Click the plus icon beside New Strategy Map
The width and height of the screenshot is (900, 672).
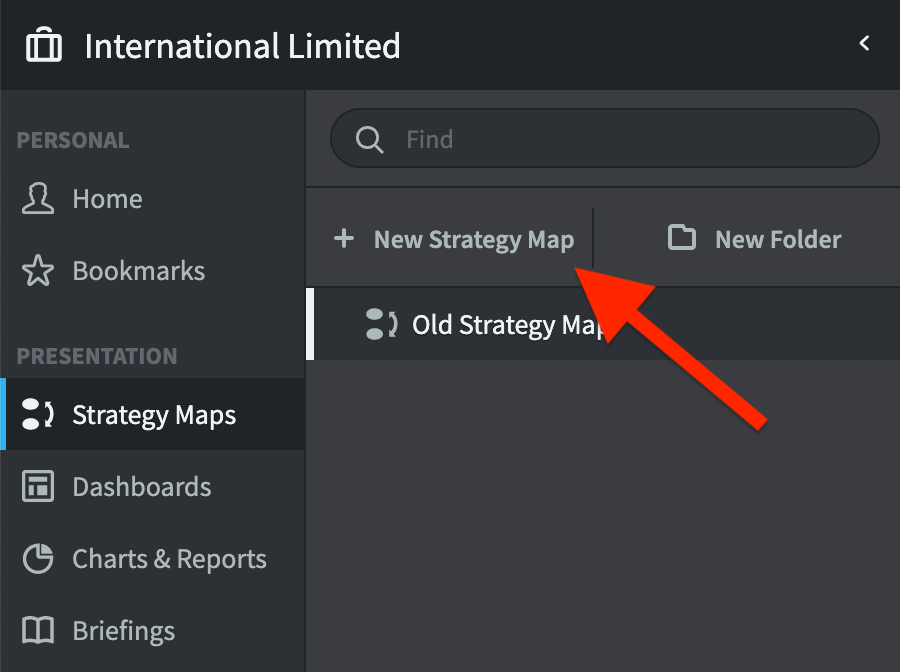click(x=344, y=239)
